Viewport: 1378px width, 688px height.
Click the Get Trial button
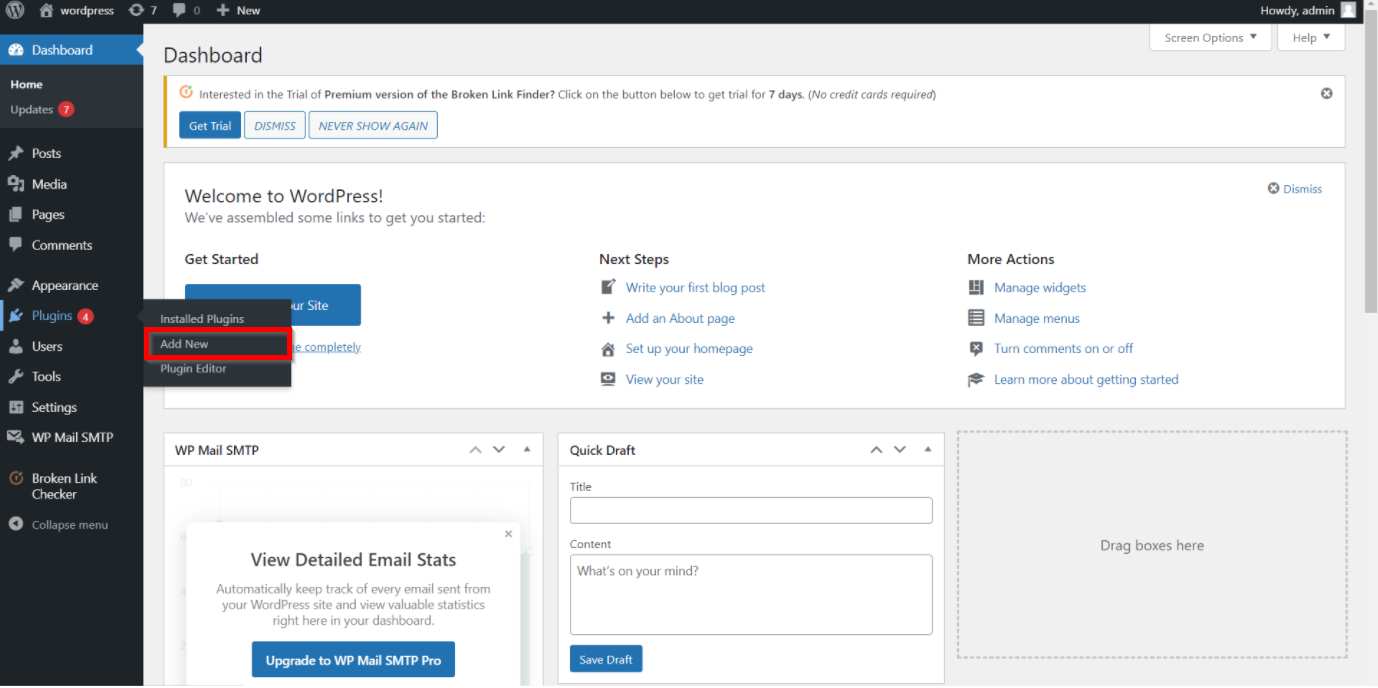(x=210, y=126)
